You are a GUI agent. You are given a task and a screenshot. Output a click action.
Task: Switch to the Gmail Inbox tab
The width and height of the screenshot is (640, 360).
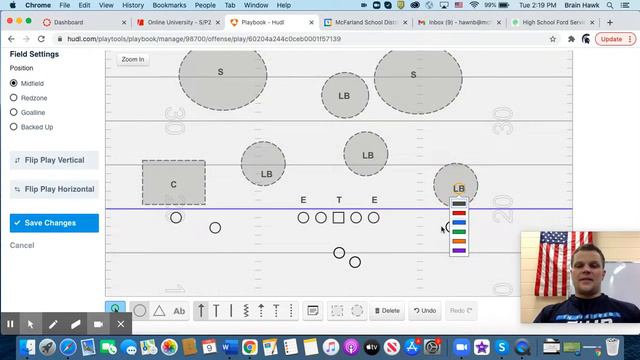click(x=459, y=22)
